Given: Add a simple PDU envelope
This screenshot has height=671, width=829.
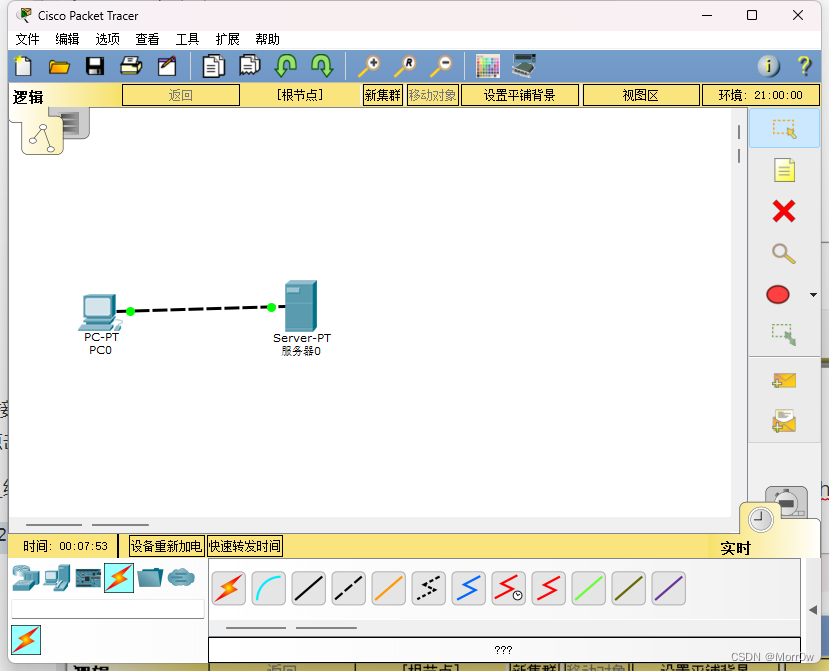Looking at the screenshot, I should [x=784, y=380].
